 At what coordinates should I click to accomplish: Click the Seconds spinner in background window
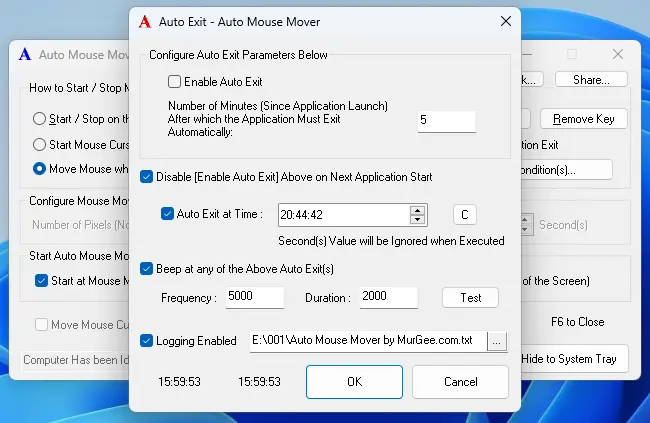[525, 224]
